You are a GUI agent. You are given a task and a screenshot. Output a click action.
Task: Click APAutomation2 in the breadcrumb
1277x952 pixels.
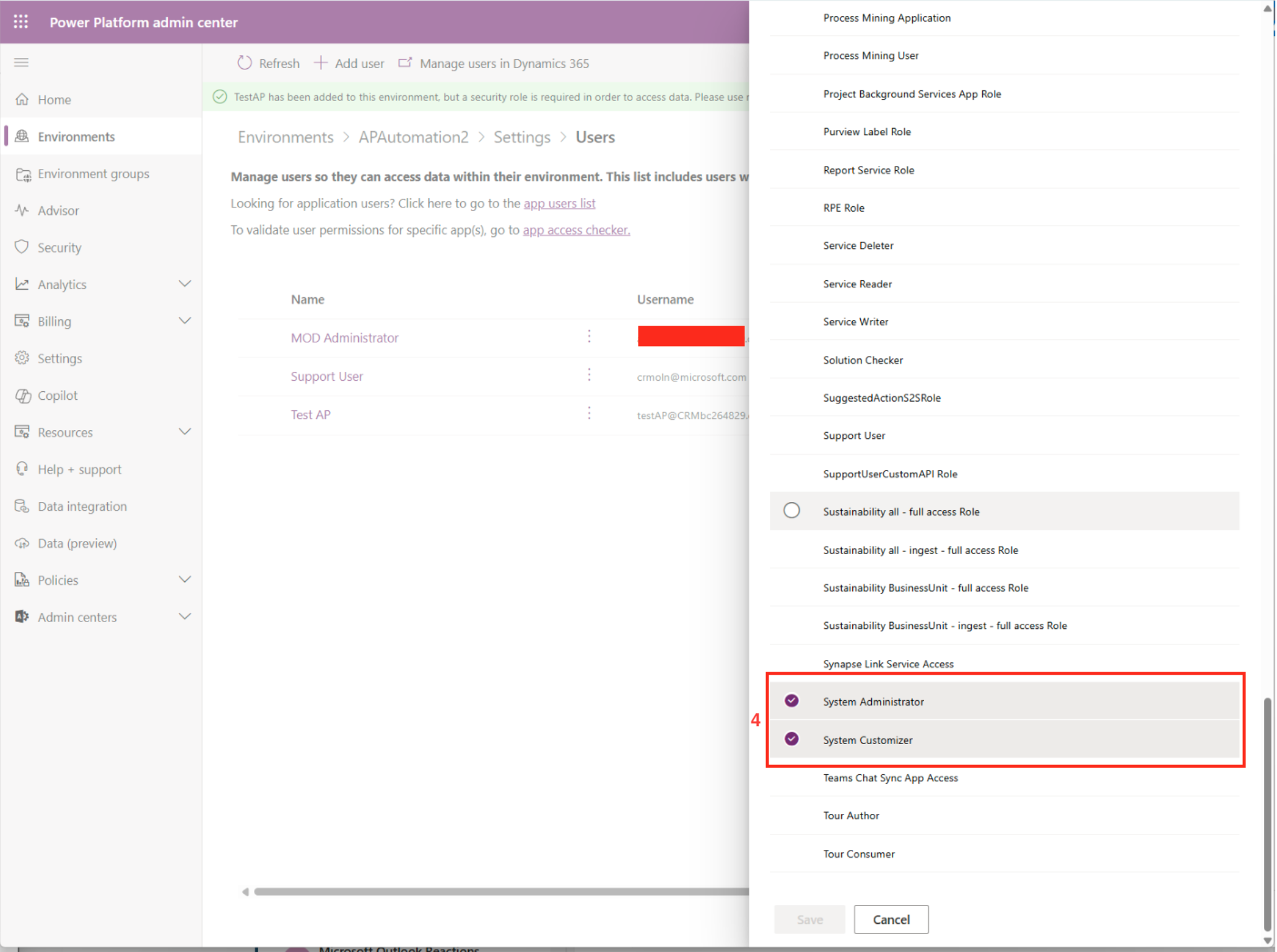click(x=413, y=137)
